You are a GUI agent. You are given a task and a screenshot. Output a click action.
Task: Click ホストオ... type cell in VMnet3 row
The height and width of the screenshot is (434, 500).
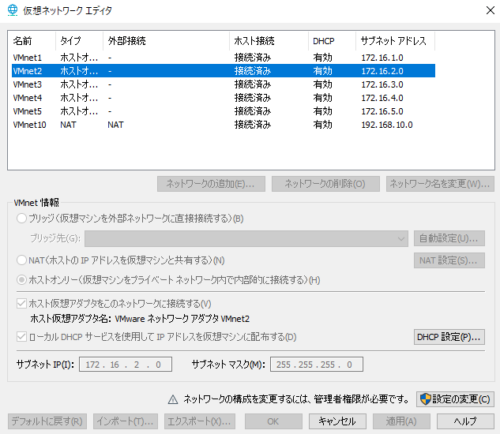tap(79, 85)
